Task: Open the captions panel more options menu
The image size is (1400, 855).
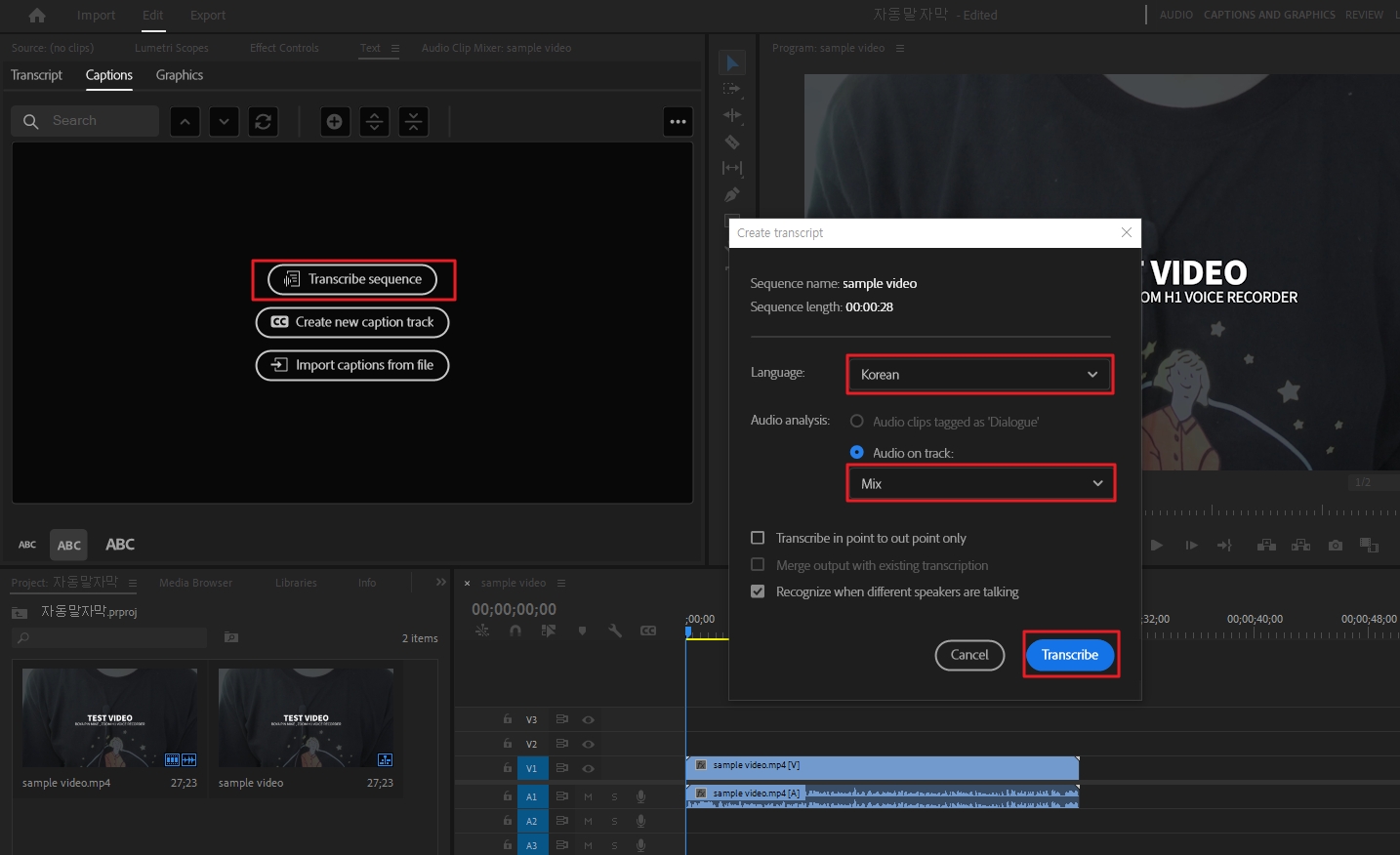Action: coord(678,122)
